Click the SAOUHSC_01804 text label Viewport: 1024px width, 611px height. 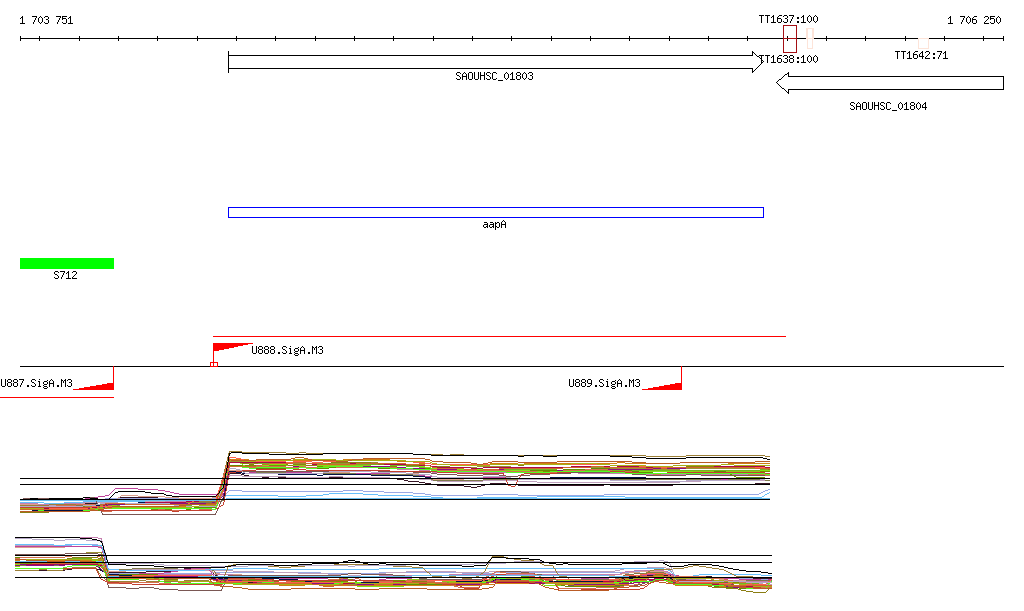[888, 106]
